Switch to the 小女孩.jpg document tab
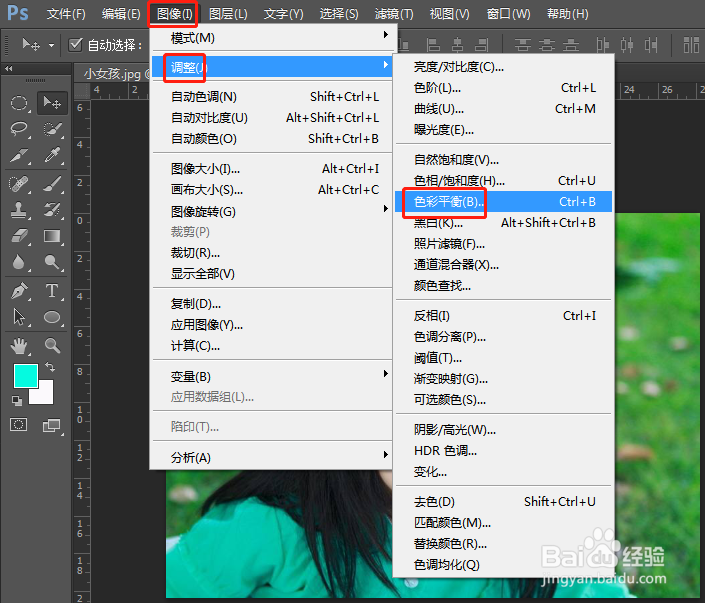Screen dimensions: 705x603 [115, 73]
